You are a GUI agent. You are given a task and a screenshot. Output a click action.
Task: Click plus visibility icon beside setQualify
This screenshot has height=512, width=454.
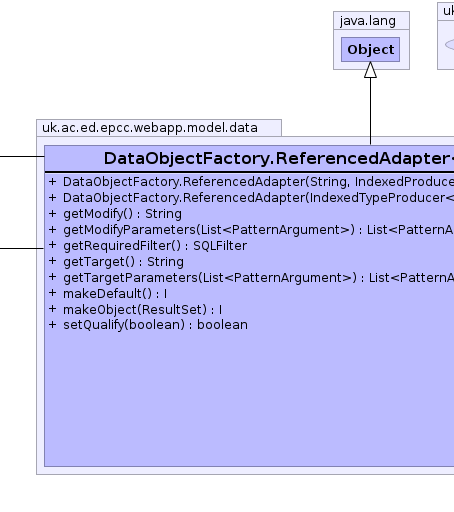point(52,324)
